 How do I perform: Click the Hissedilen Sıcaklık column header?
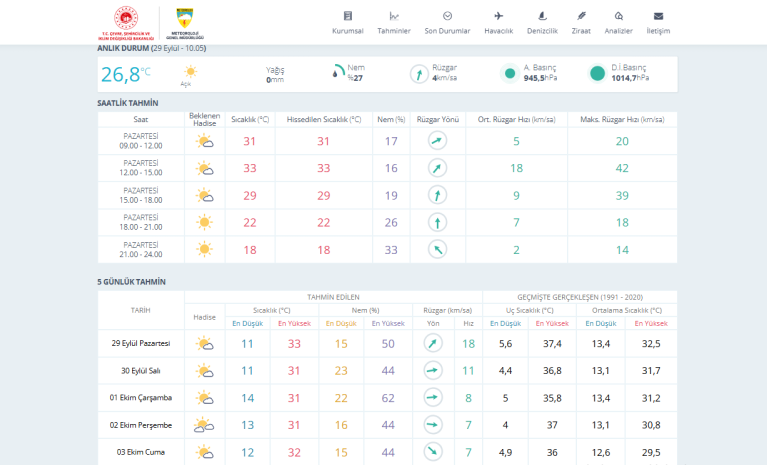(x=324, y=119)
